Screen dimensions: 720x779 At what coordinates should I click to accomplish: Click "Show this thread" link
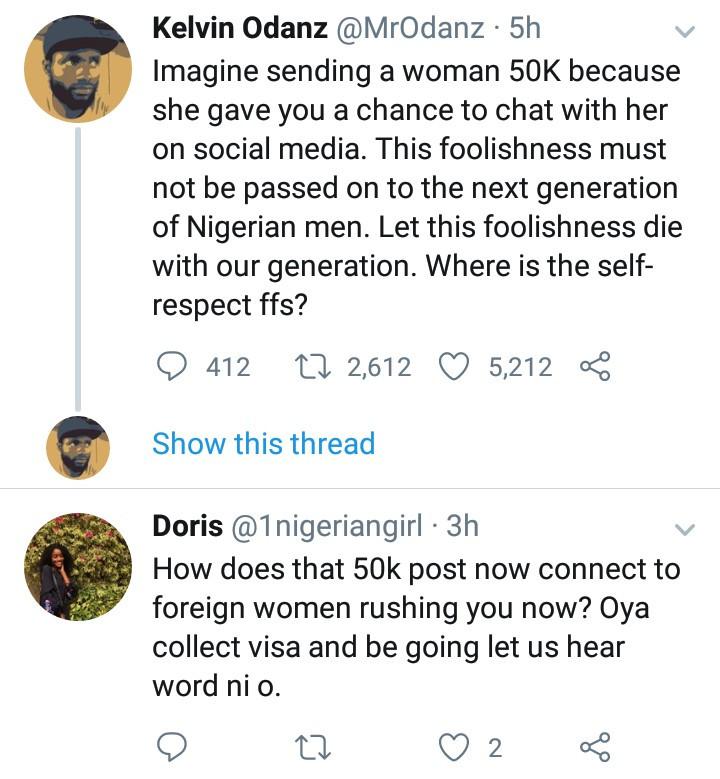click(x=263, y=443)
